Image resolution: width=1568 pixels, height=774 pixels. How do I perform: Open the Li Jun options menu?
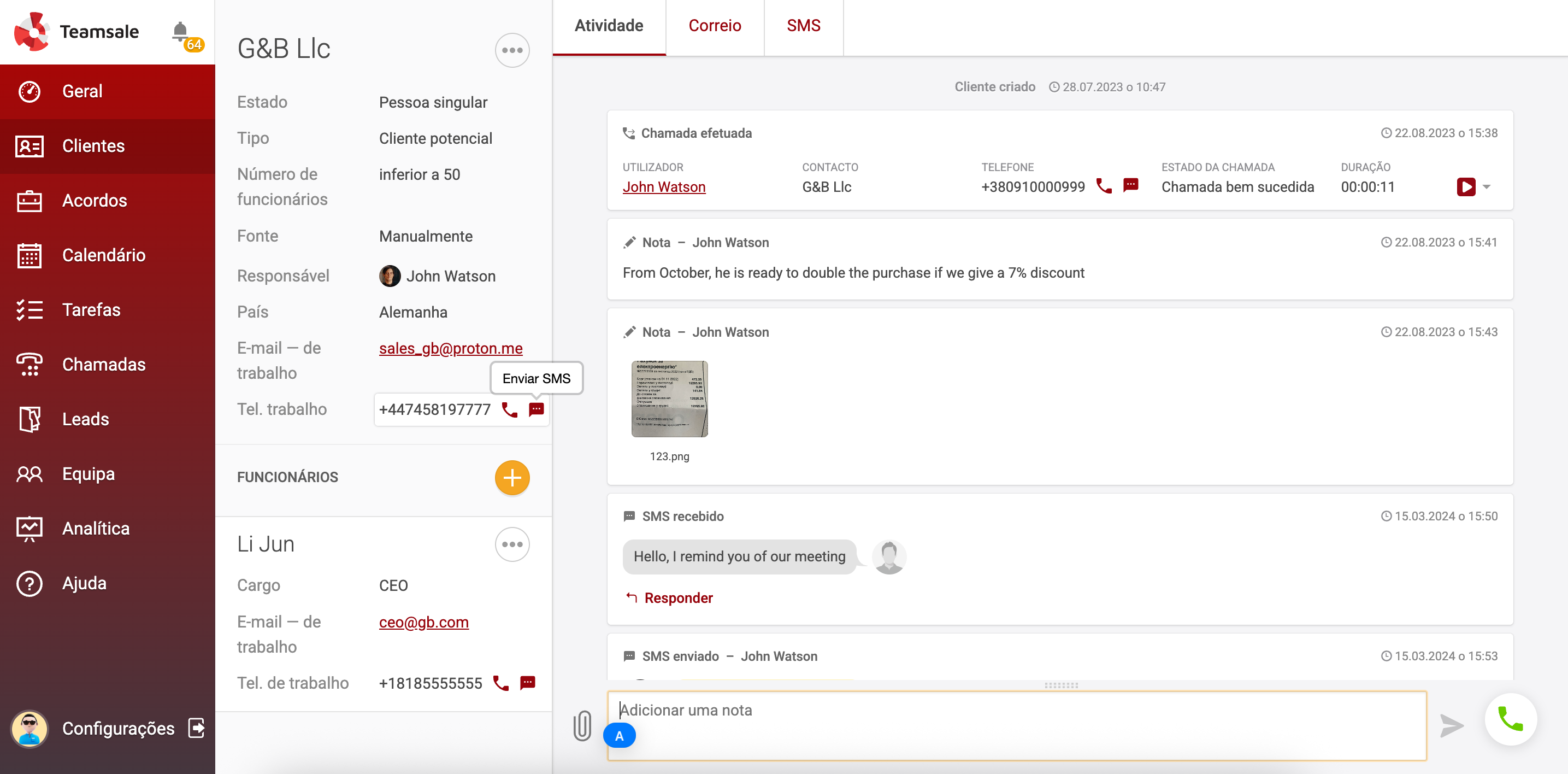(x=512, y=544)
